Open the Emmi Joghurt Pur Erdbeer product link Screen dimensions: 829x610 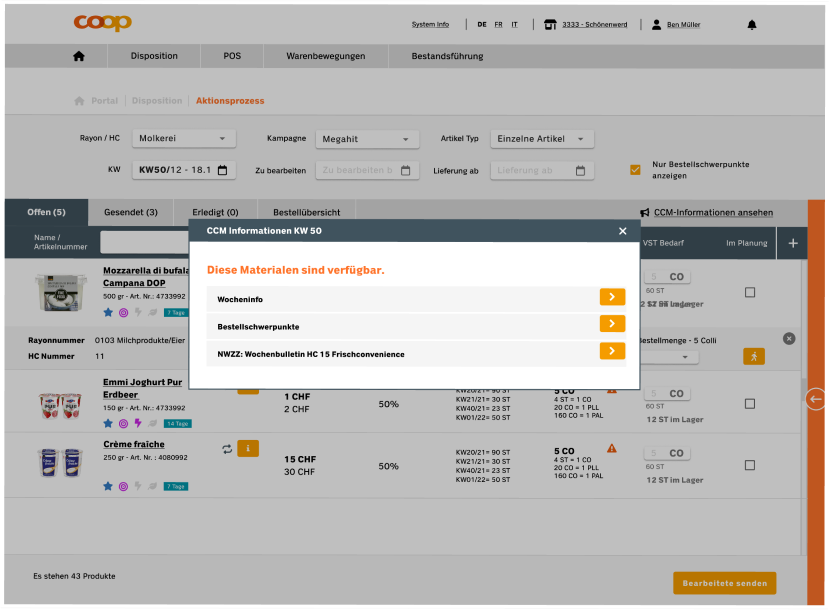tap(142, 389)
